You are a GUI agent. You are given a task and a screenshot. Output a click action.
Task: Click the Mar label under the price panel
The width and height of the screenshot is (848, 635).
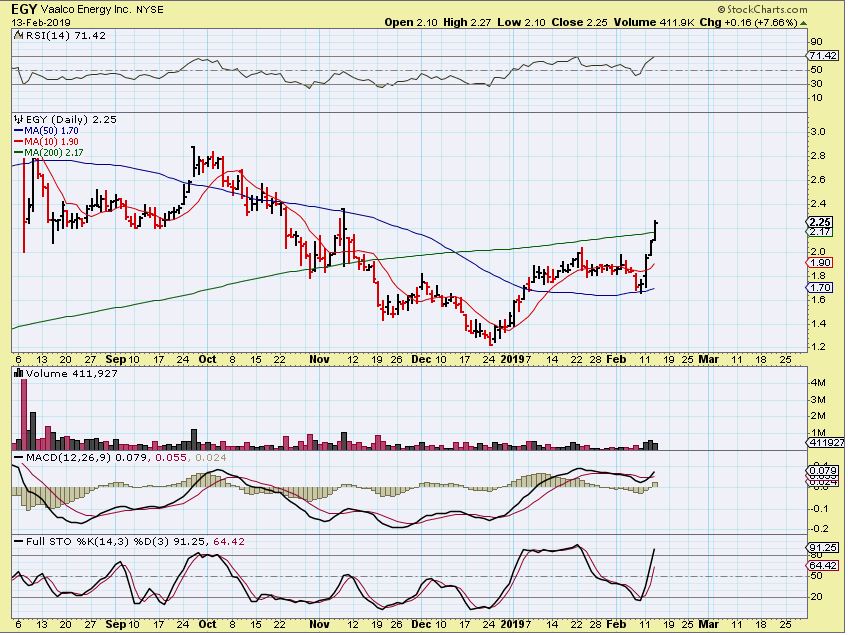[708, 359]
